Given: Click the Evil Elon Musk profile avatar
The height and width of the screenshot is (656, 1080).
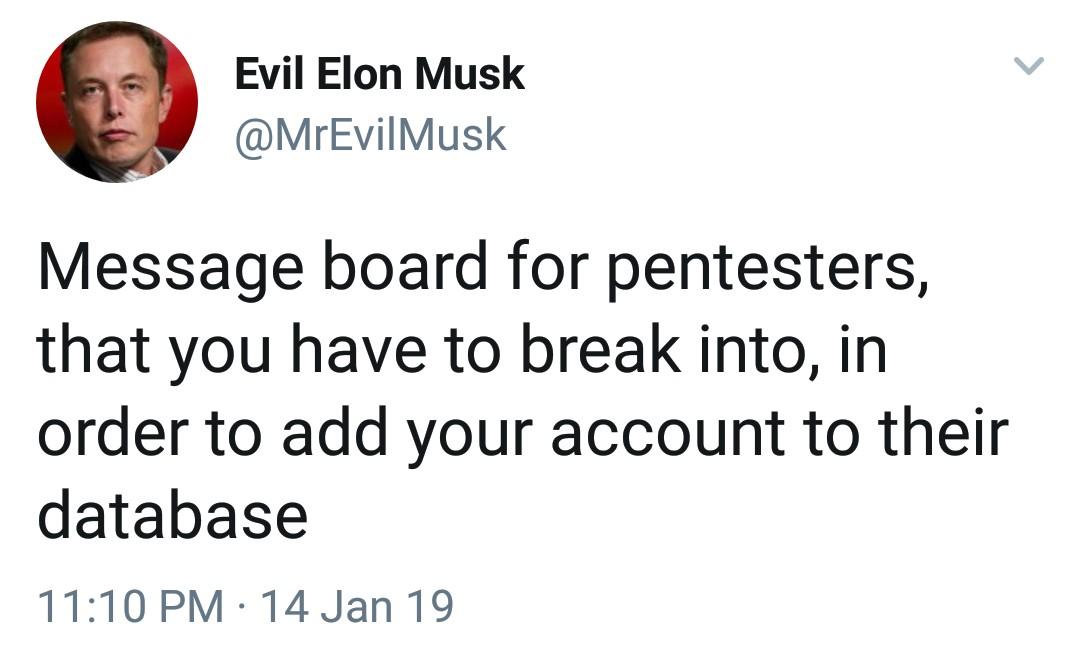Looking at the screenshot, I should 117,102.
